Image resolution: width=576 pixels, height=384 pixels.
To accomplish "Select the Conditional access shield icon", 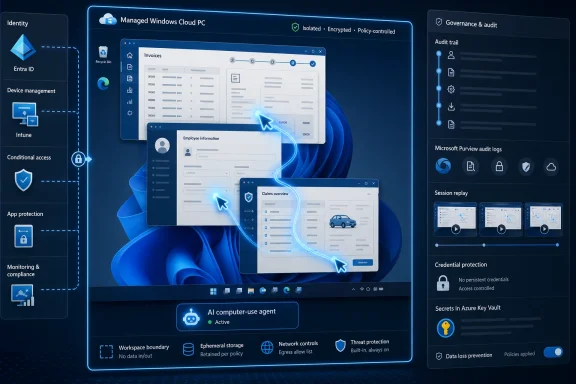I will 24,180.
